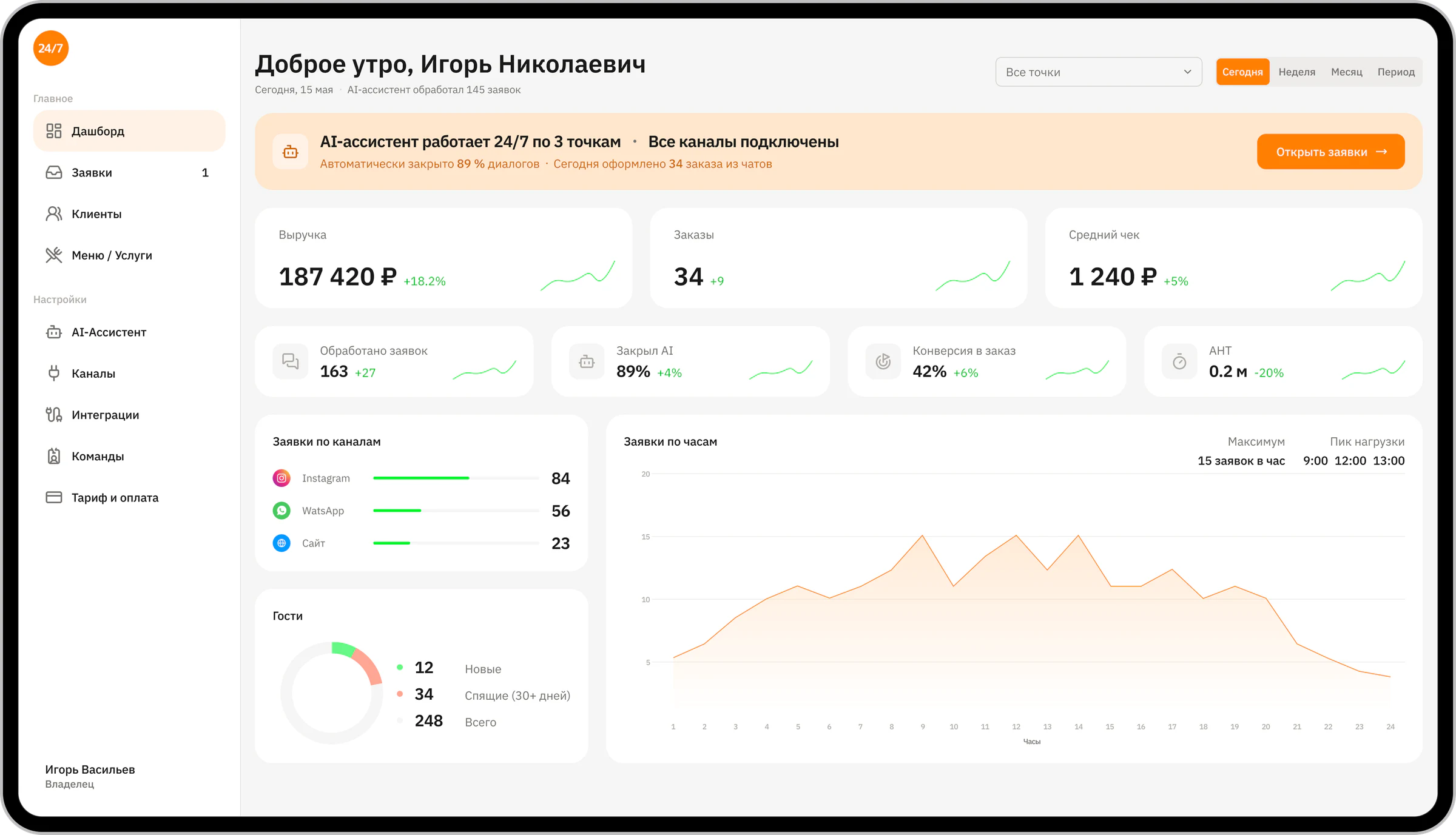Open AI-Ассистент settings
1456x835 pixels.
click(129, 332)
